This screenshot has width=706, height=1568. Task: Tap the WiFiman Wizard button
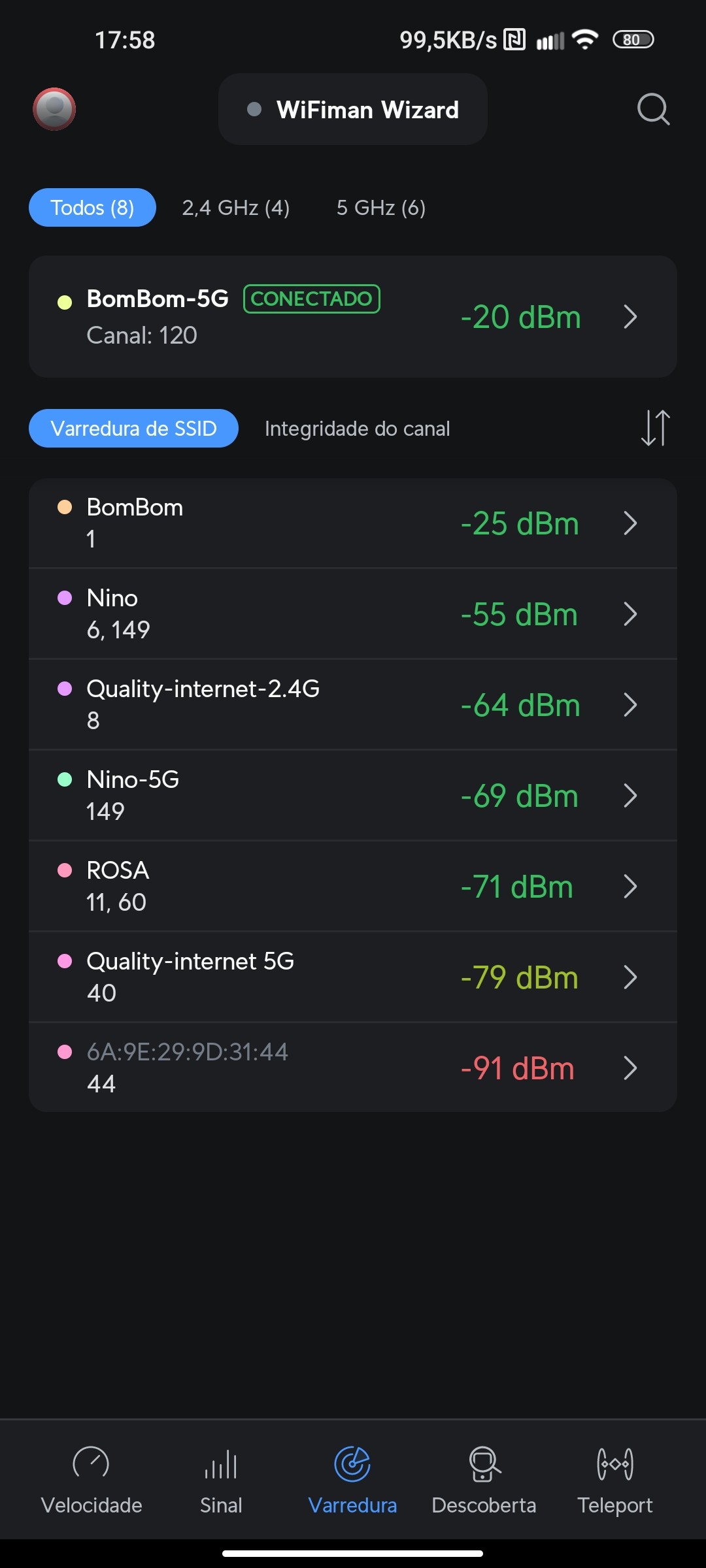tap(353, 109)
